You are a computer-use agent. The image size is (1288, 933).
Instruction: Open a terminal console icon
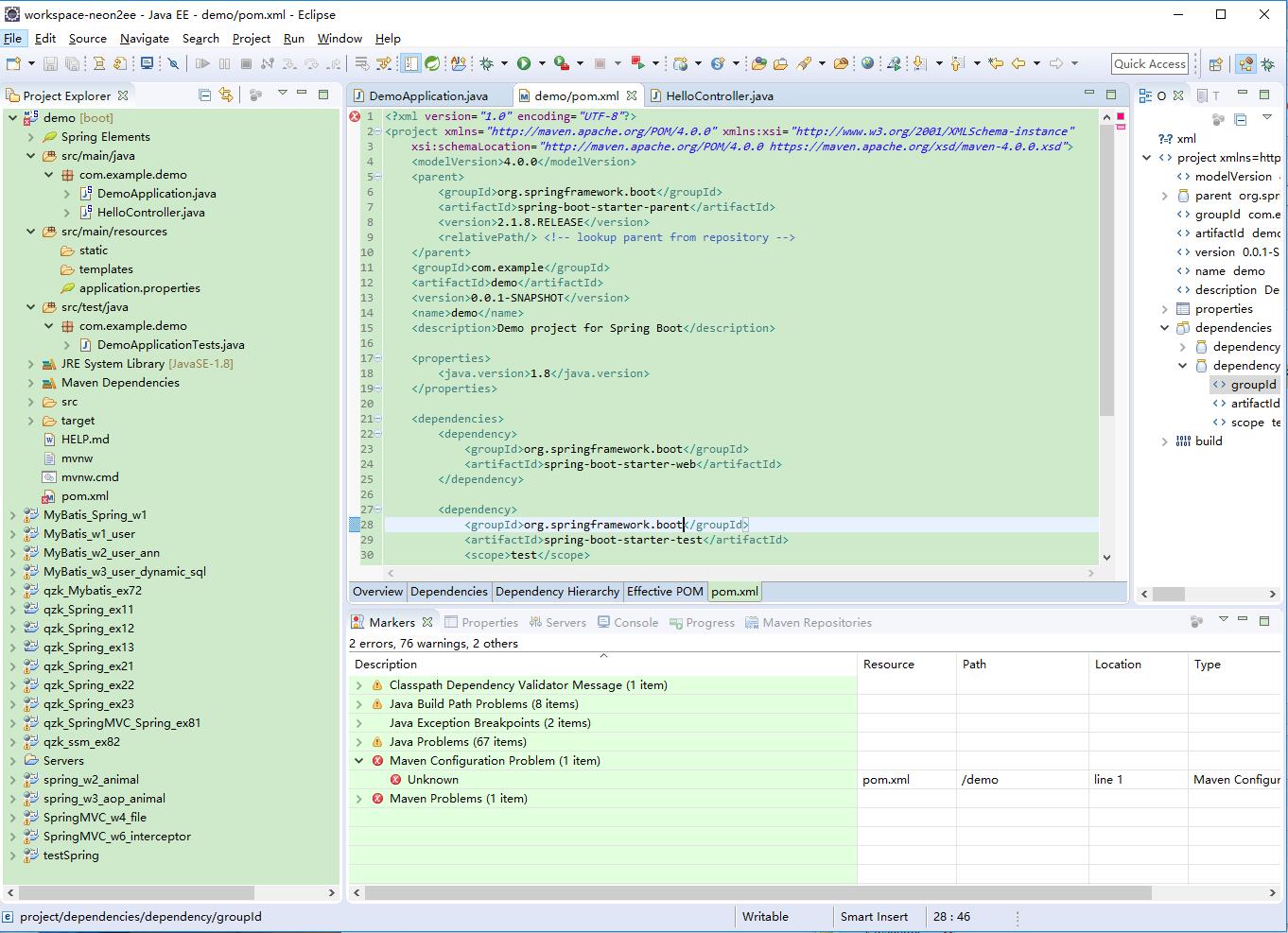pyautogui.click(x=147, y=63)
